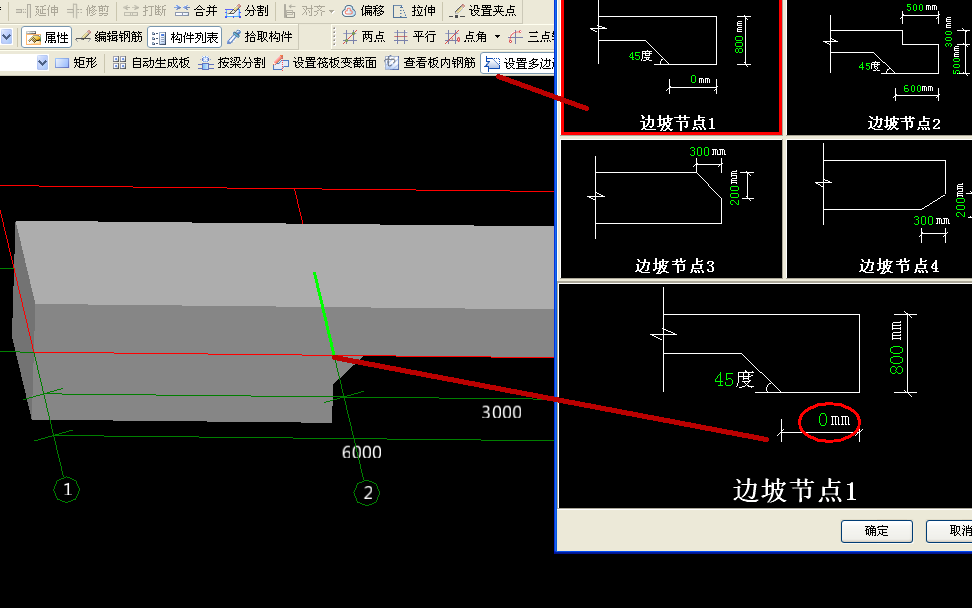Open the dropdown left of 属性
This screenshot has width=972, height=608.
point(6,37)
